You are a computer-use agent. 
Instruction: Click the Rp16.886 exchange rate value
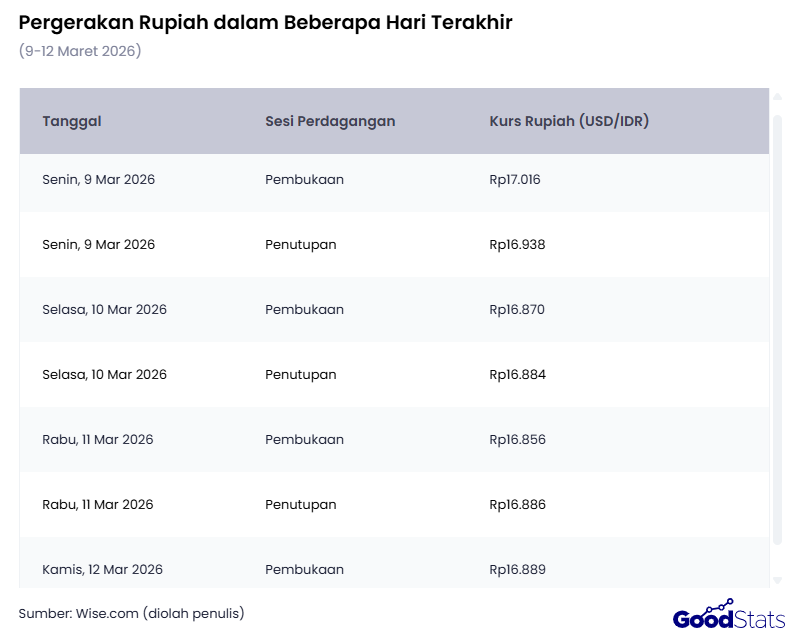tap(517, 505)
